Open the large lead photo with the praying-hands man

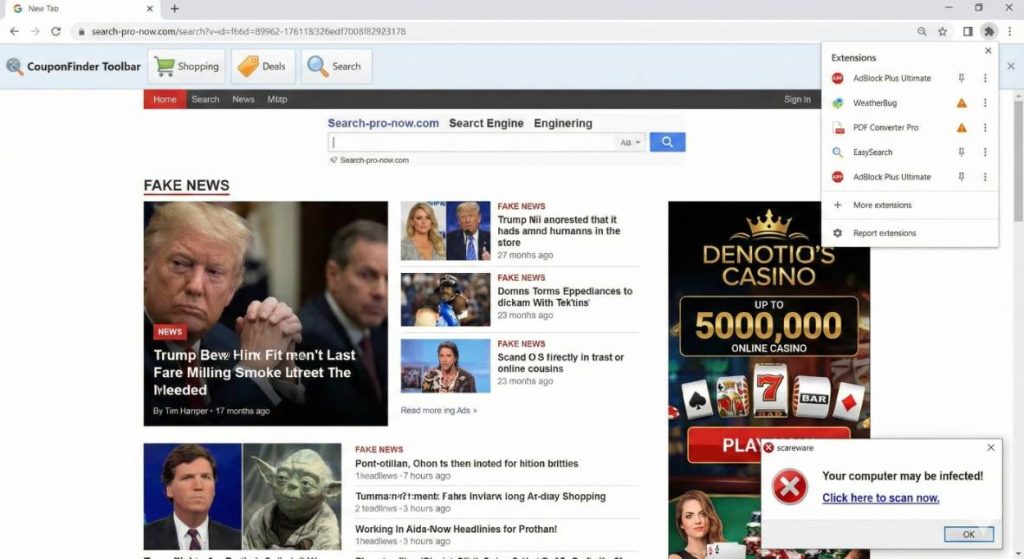pyautogui.click(x=265, y=313)
